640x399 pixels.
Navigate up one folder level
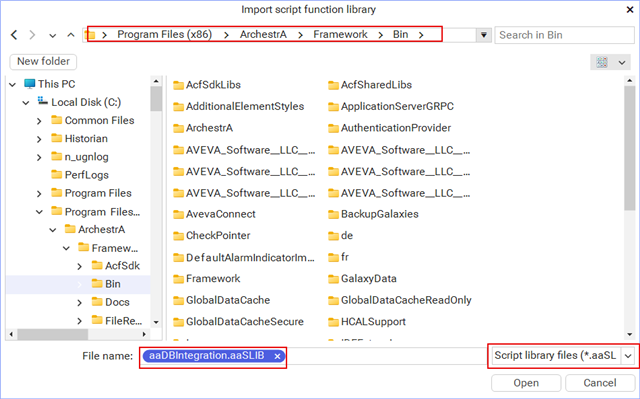click(71, 35)
